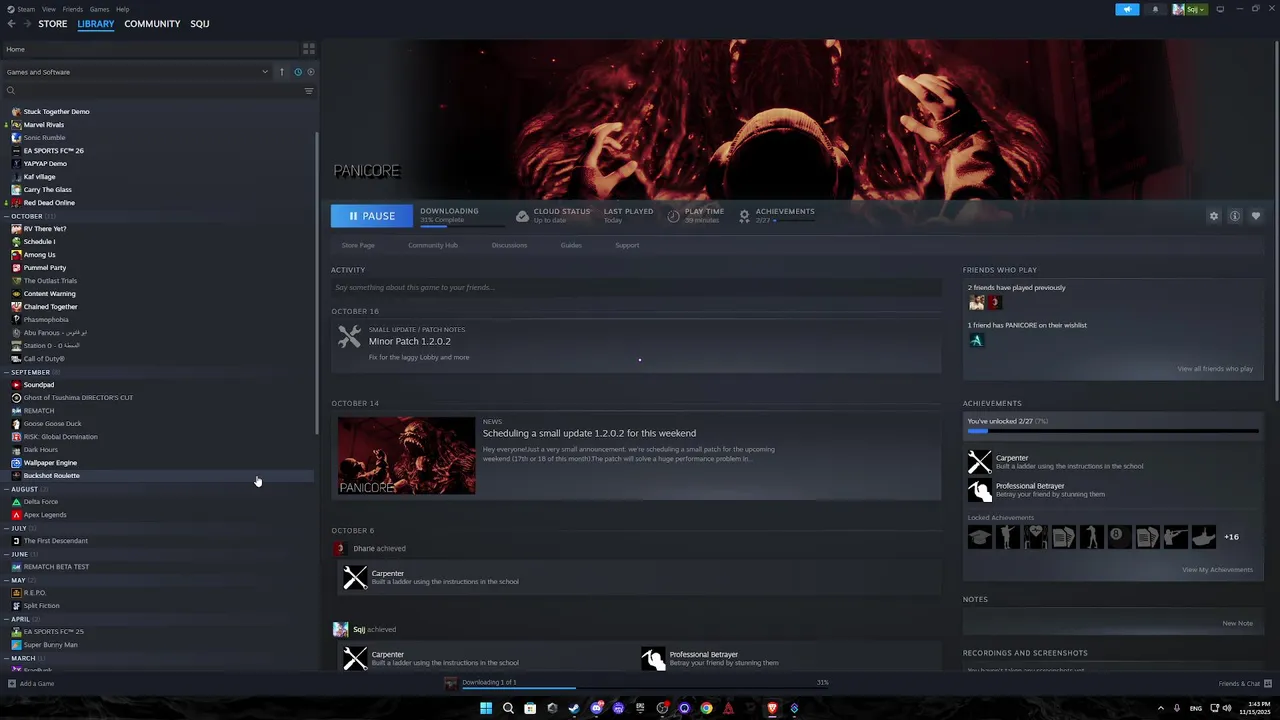Click the Cloud Status icon
This screenshot has height=720, width=1280.
click(522, 216)
